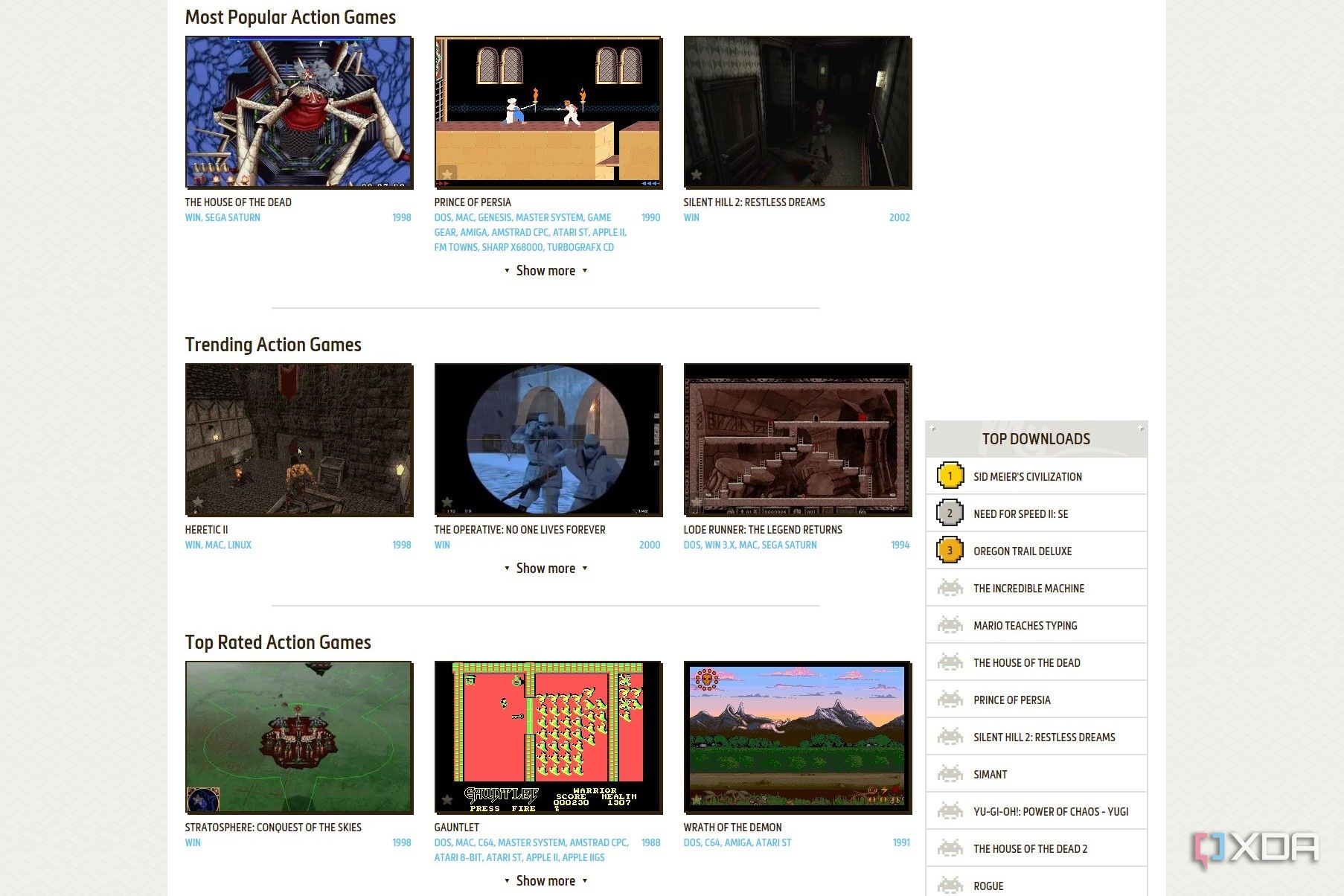1344x896 pixels.
Task: Click WIN, MAC, LINUX platforms under Heretic II
Action: [218, 545]
